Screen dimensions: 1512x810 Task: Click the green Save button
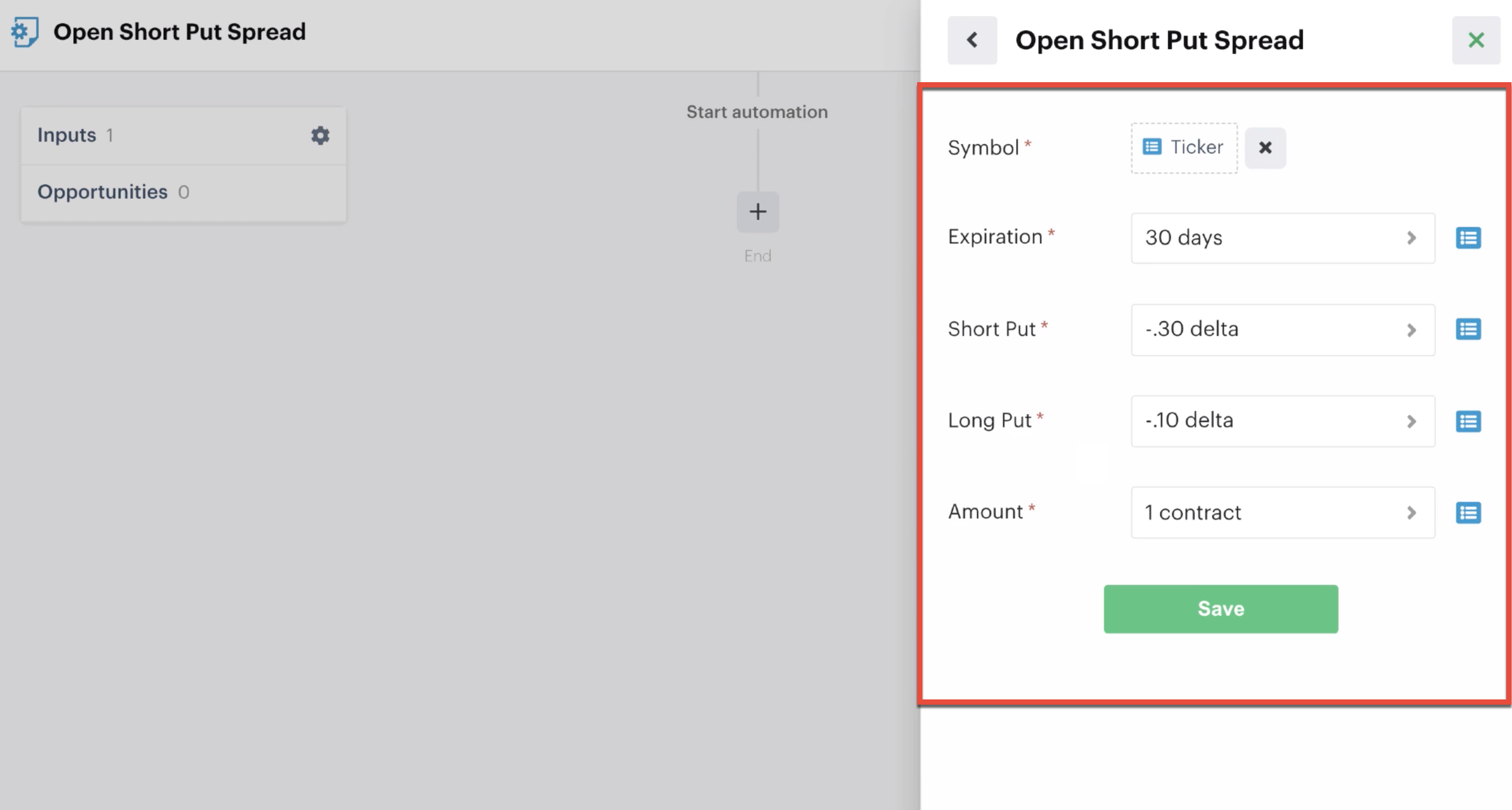(1221, 609)
